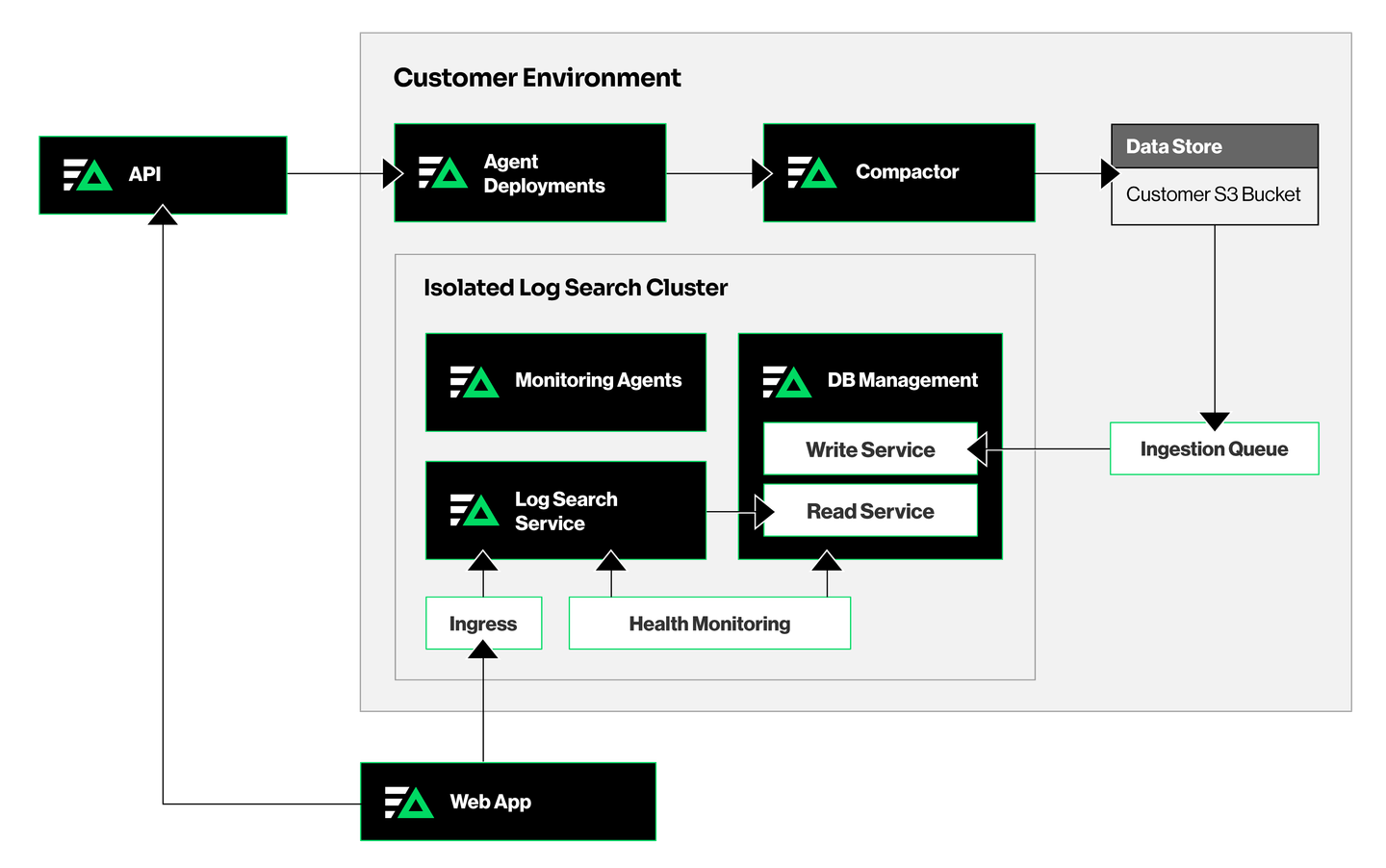Click the Customer Environment title

(x=537, y=78)
